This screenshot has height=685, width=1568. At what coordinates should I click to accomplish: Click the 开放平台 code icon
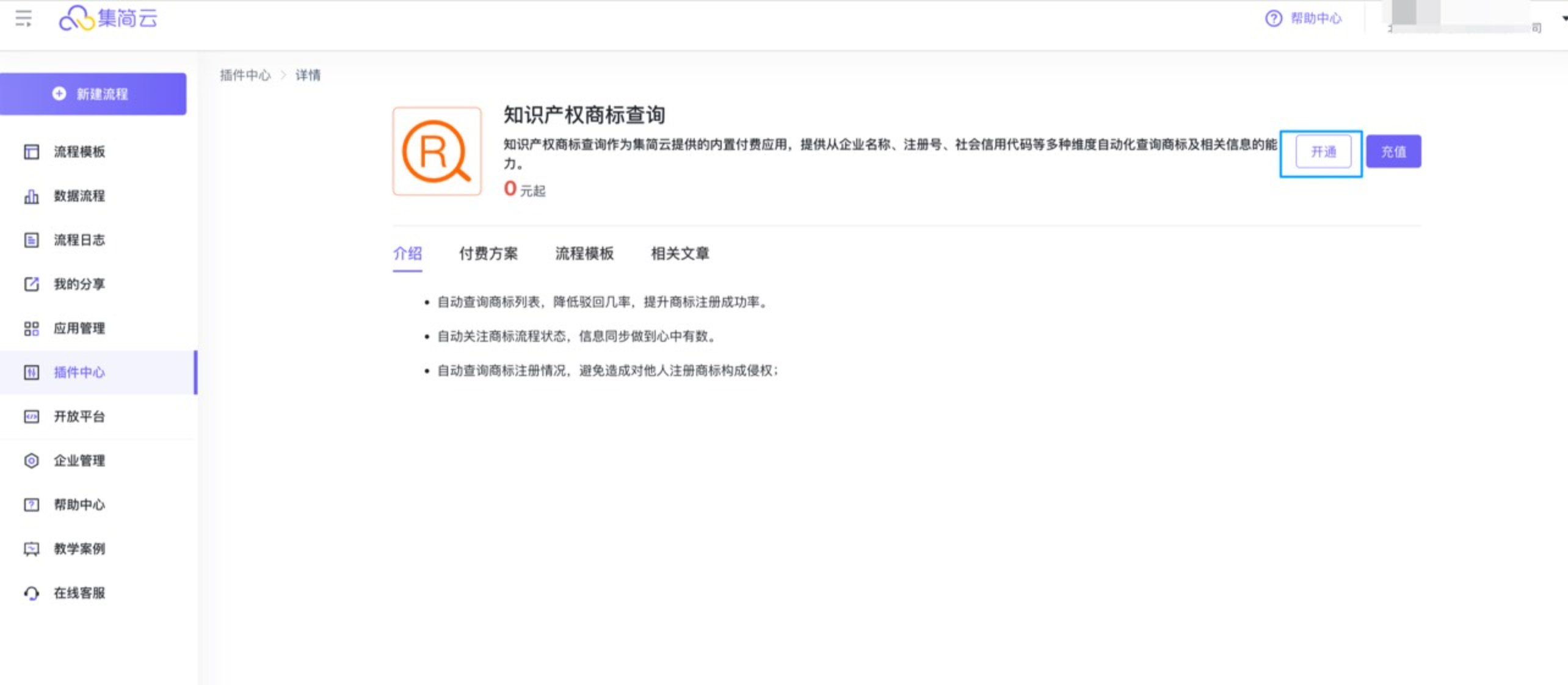click(31, 416)
